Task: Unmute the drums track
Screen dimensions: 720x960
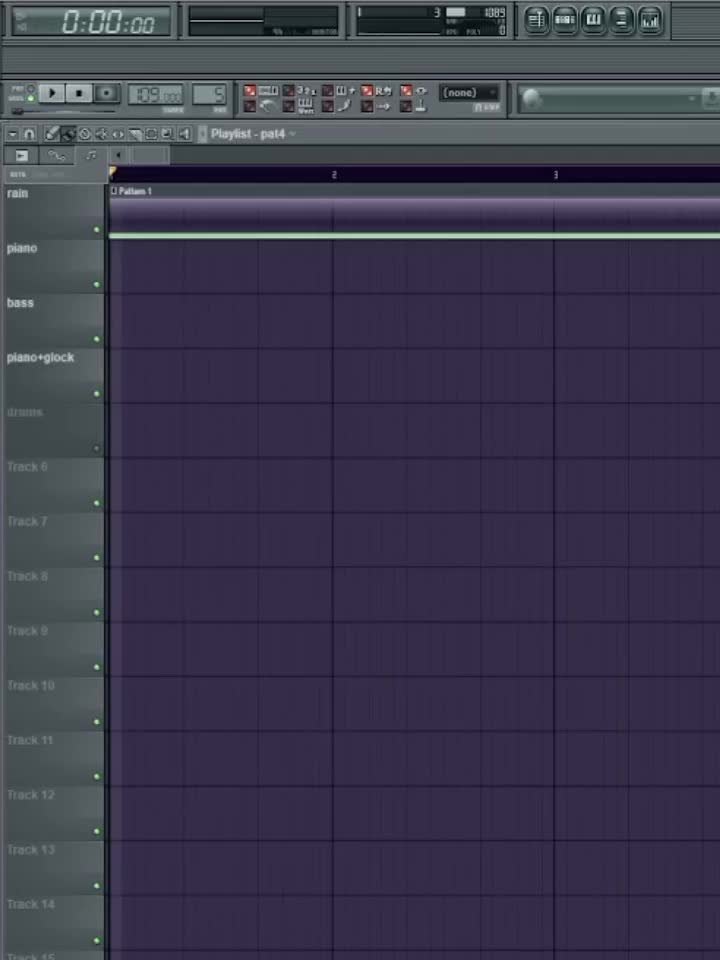Action: pyautogui.click(x=96, y=449)
